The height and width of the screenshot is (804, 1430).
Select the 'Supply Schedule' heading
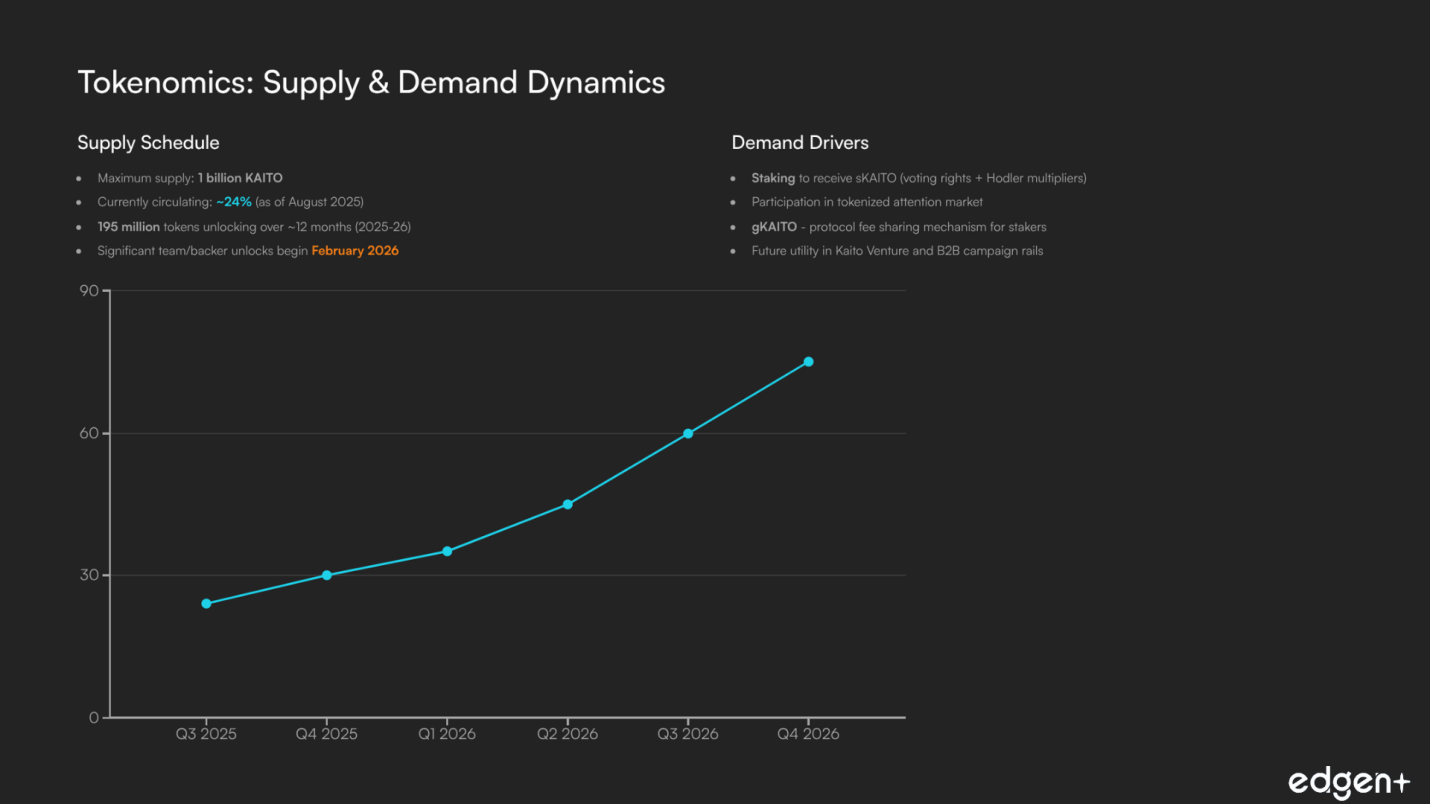click(148, 143)
